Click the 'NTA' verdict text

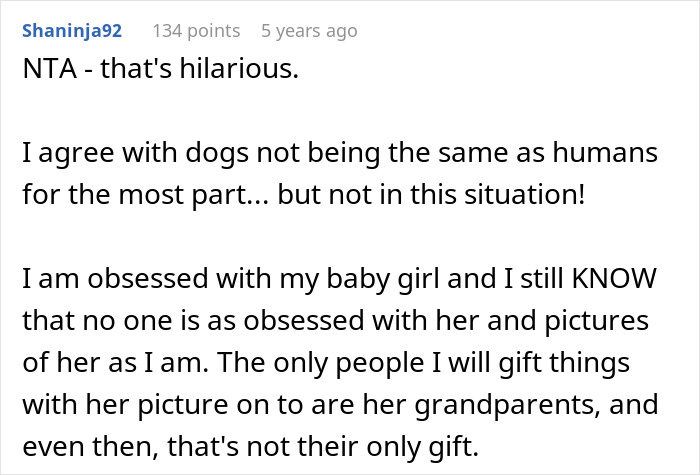(x=44, y=73)
